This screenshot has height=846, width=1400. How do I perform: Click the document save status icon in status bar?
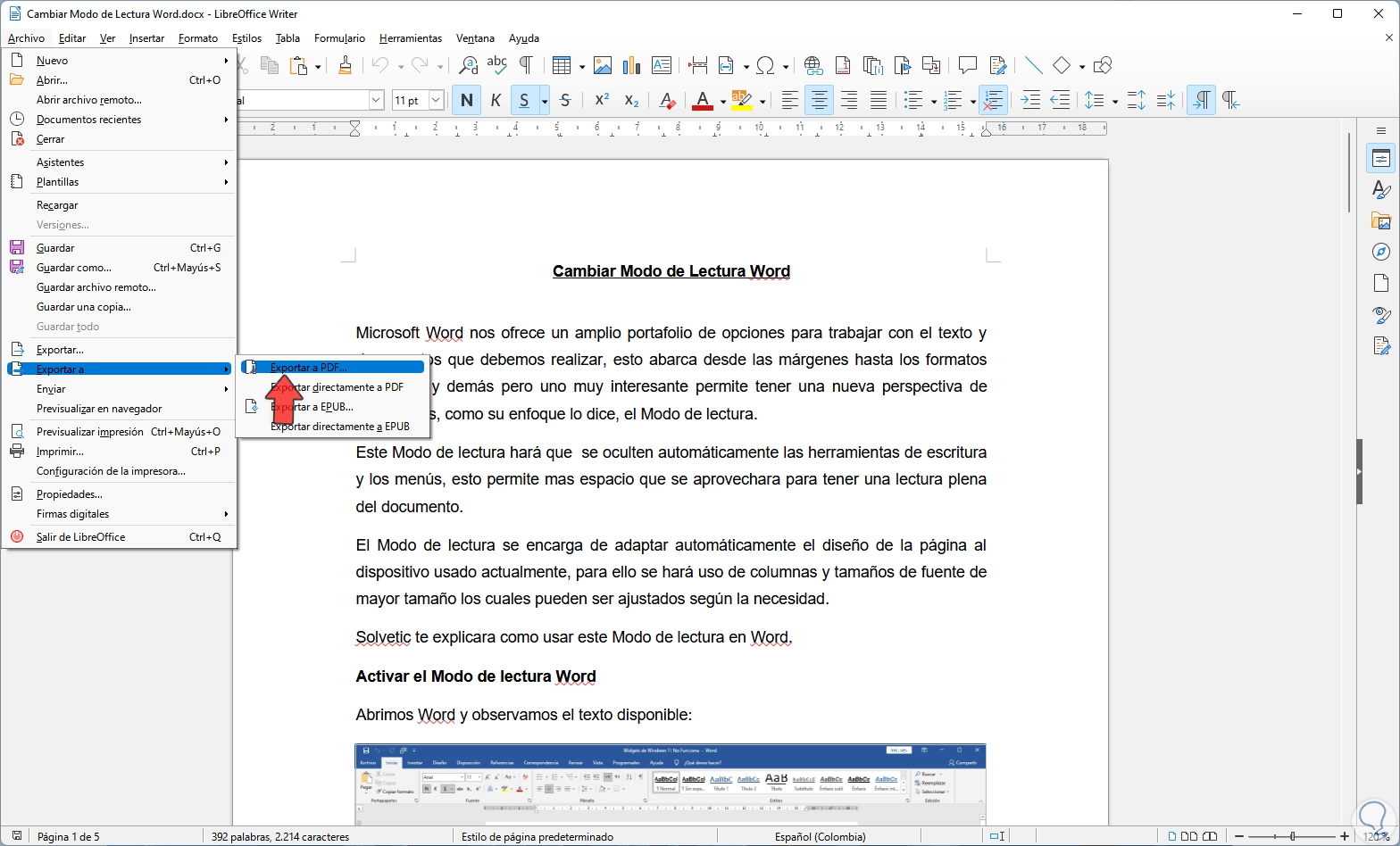[x=17, y=836]
